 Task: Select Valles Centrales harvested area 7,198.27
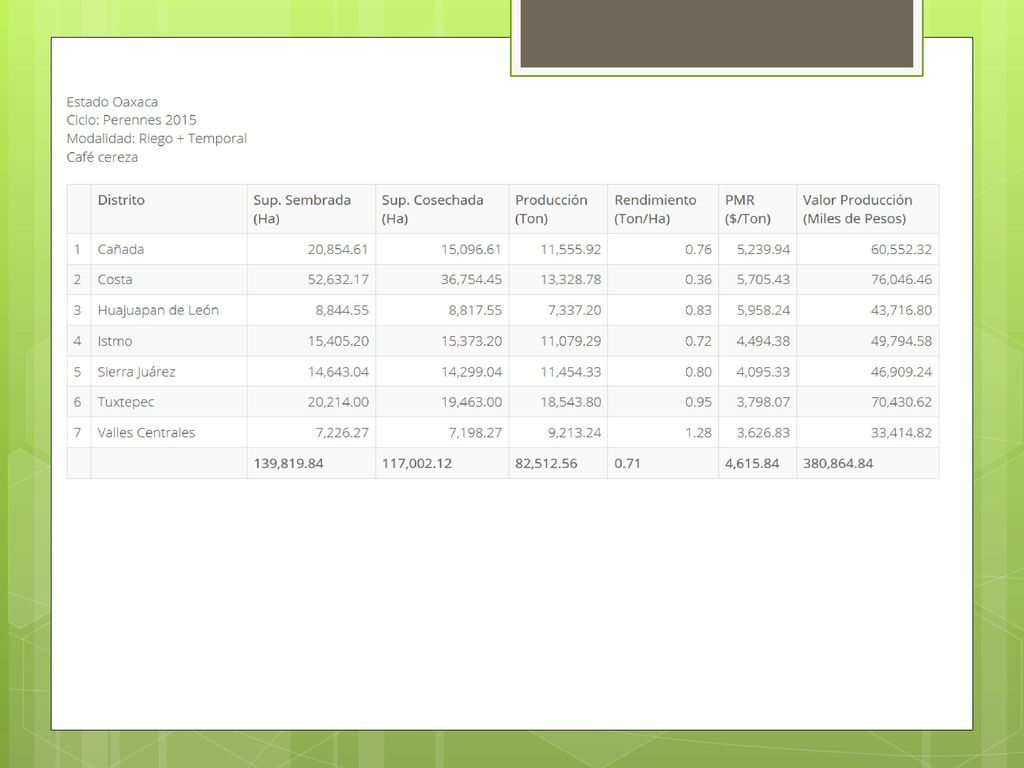click(475, 432)
